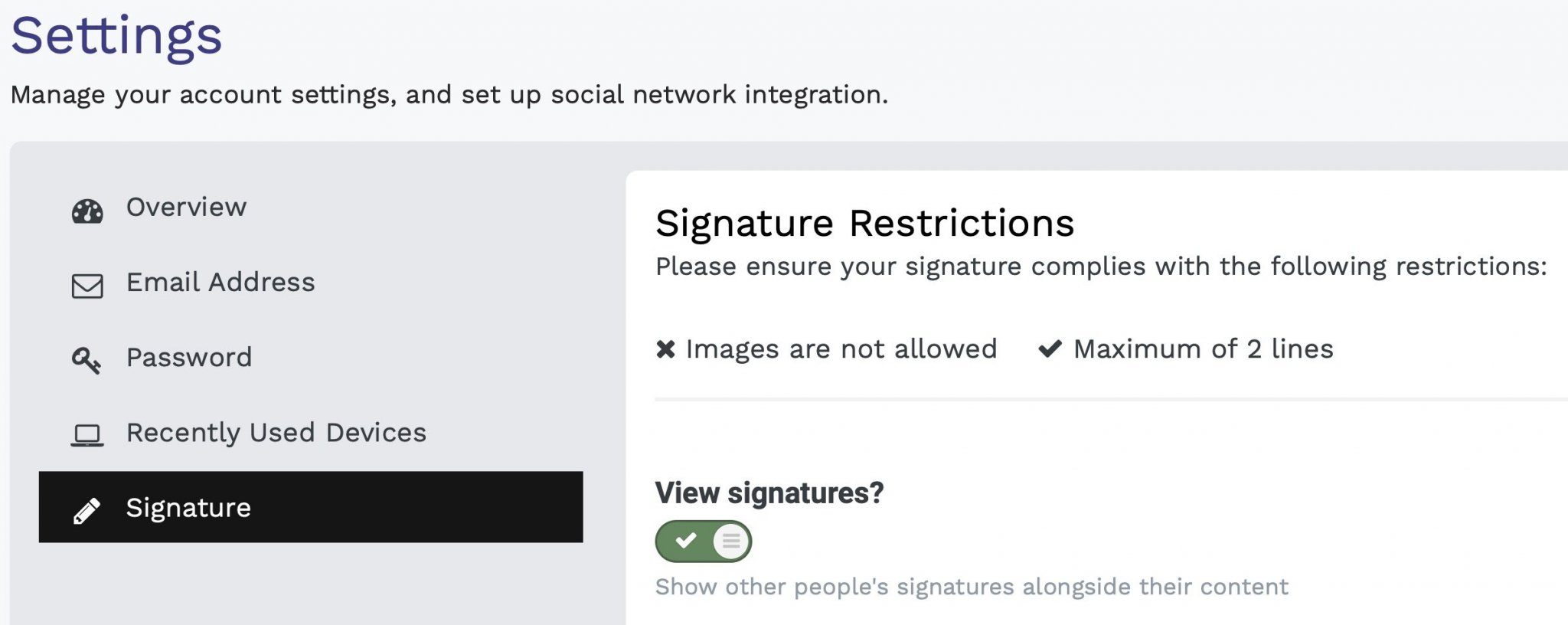Screen dimensions: 1568x625
Task: Click the Signature Restrictions heading
Action: point(864,224)
